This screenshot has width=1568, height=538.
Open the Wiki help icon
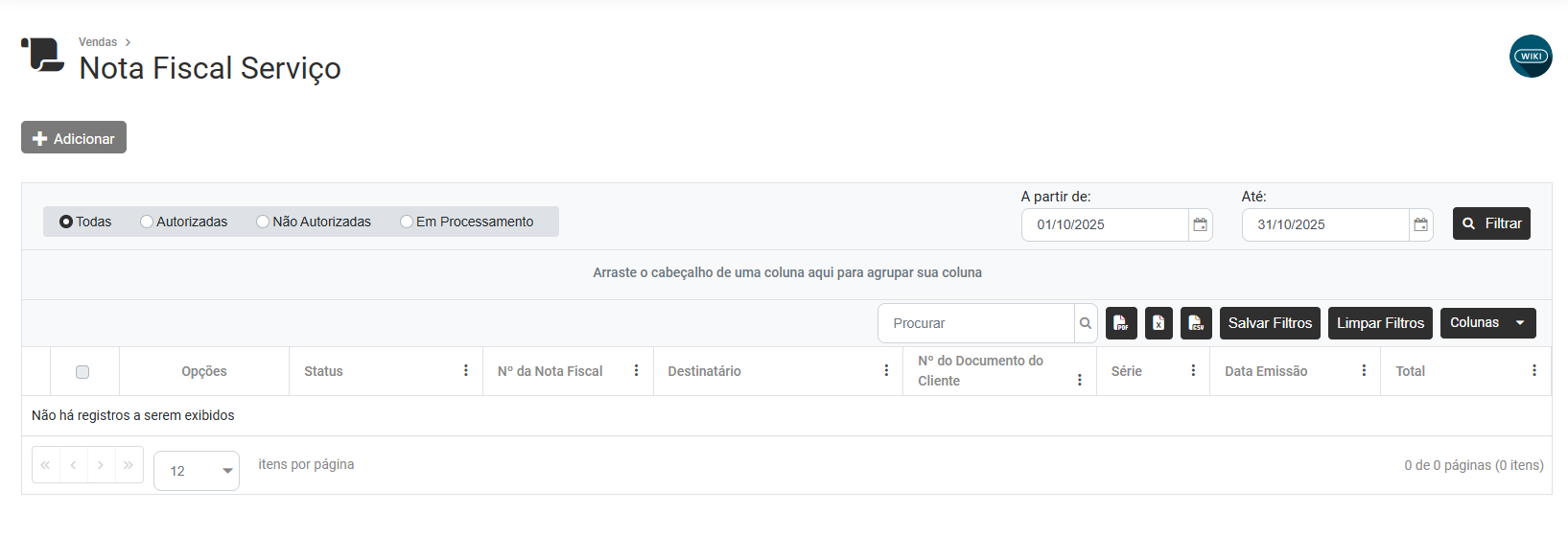(1530, 57)
